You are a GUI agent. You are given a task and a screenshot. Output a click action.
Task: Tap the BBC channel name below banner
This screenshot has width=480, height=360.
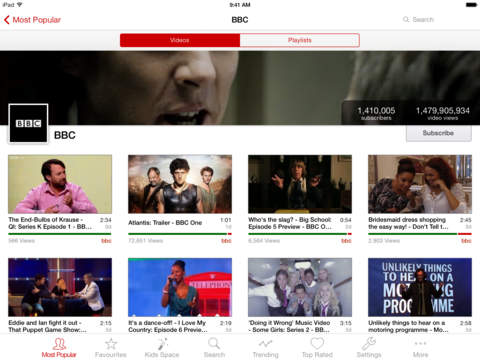(65, 135)
